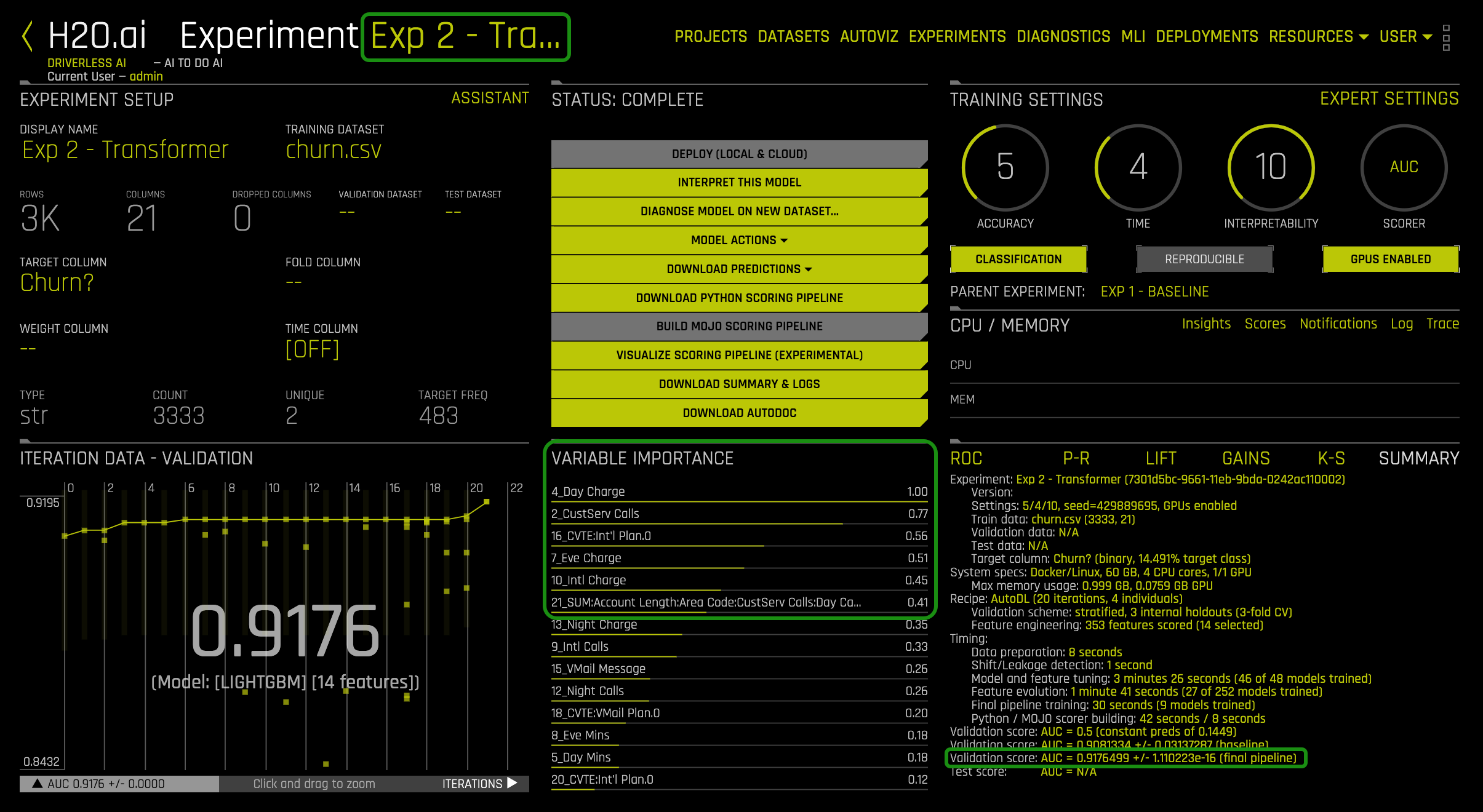
Task: Select 9_Intl Calls variable importance row
Action: [739, 647]
